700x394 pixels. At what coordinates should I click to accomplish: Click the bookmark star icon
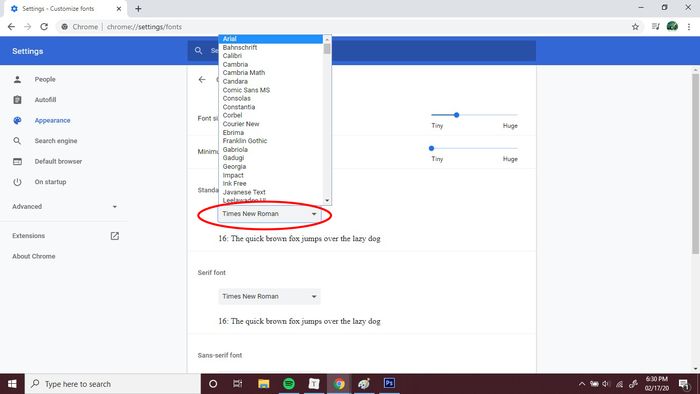pyautogui.click(x=635, y=27)
